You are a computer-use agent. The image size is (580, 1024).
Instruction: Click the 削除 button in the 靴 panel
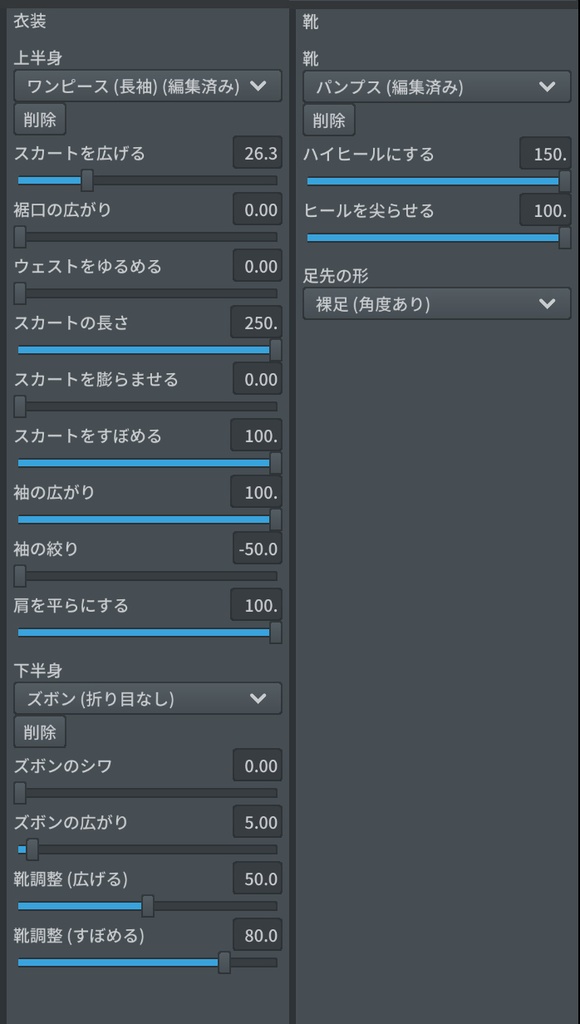click(329, 119)
